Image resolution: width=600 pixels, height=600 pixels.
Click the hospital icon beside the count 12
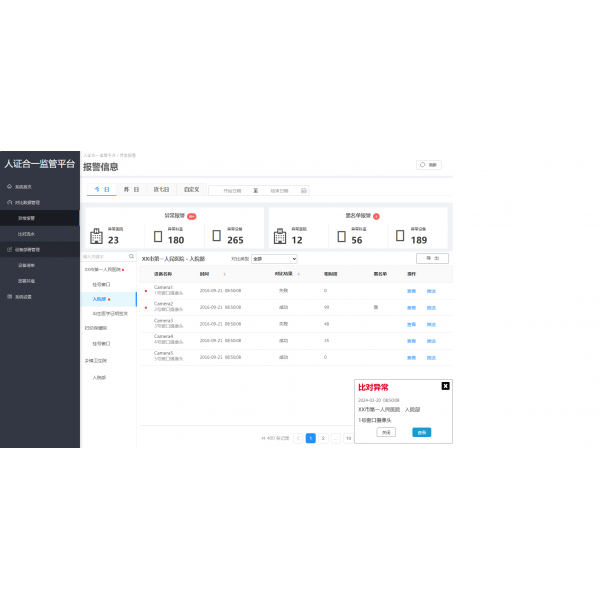tap(280, 236)
